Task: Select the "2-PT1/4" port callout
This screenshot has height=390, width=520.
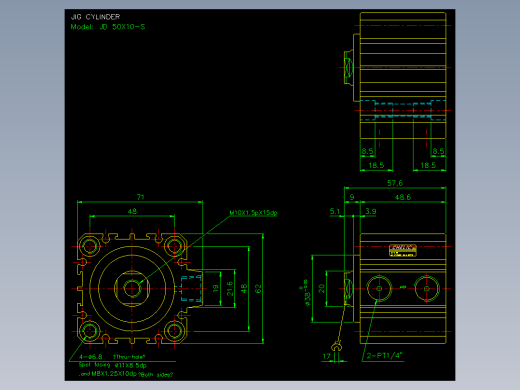Action: pos(385,356)
